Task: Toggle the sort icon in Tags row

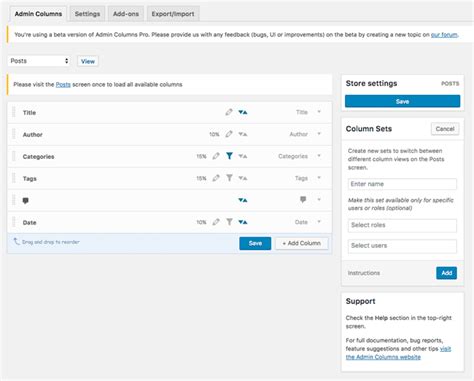Action: click(x=243, y=178)
